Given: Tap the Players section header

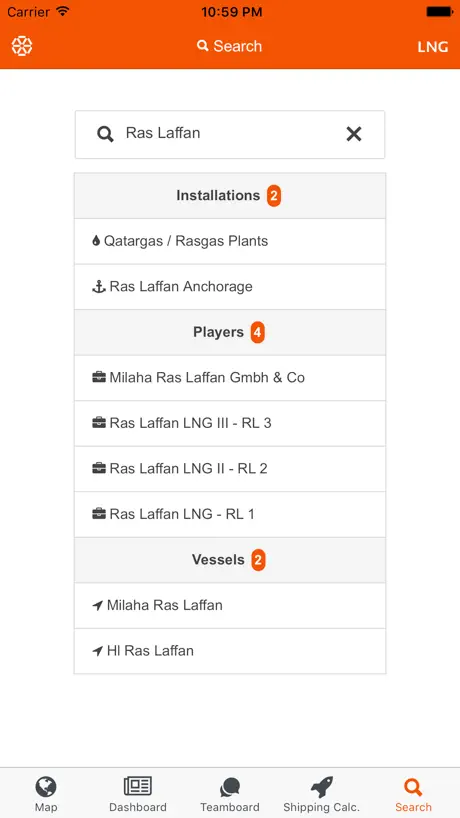Looking at the screenshot, I should tap(230, 332).
